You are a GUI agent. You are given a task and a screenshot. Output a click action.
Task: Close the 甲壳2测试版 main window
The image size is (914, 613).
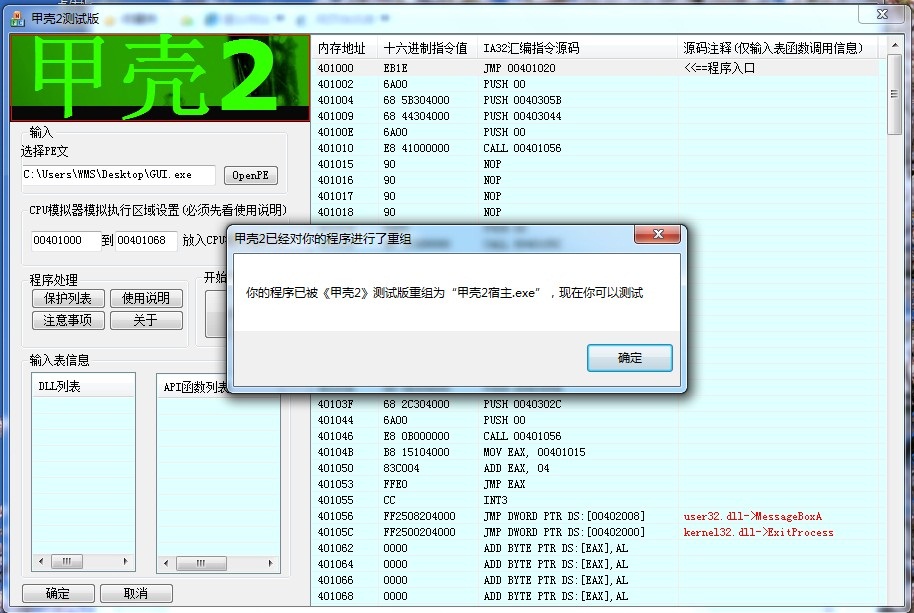(882, 14)
